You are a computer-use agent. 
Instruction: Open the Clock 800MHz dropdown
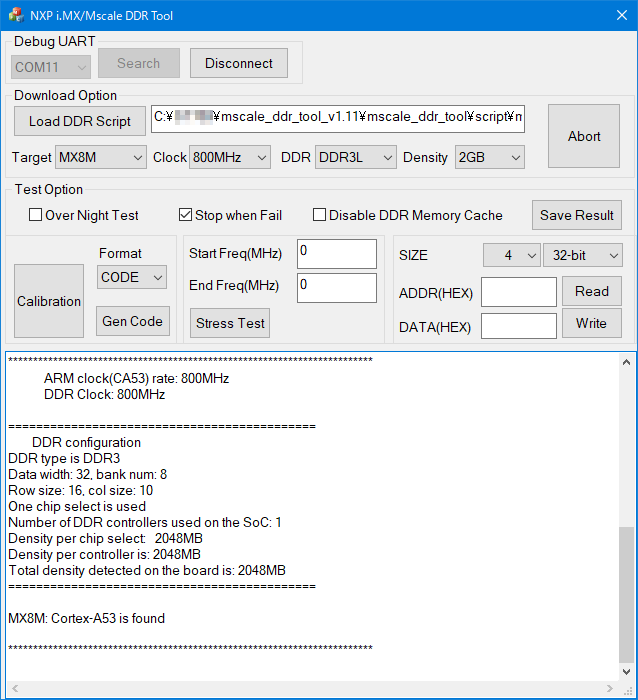coord(230,157)
